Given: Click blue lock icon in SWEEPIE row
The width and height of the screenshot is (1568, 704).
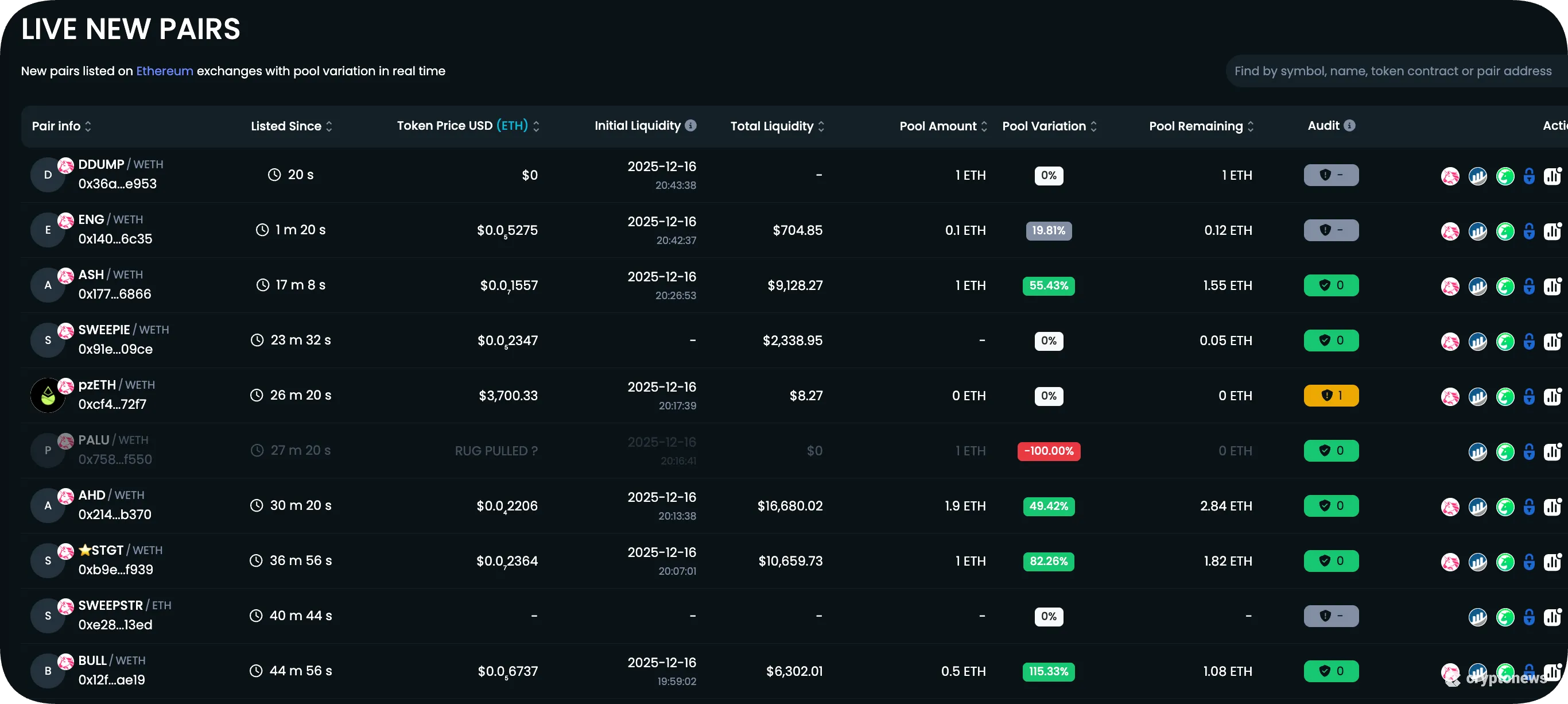Looking at the screenshot, I should (1528, 342).
